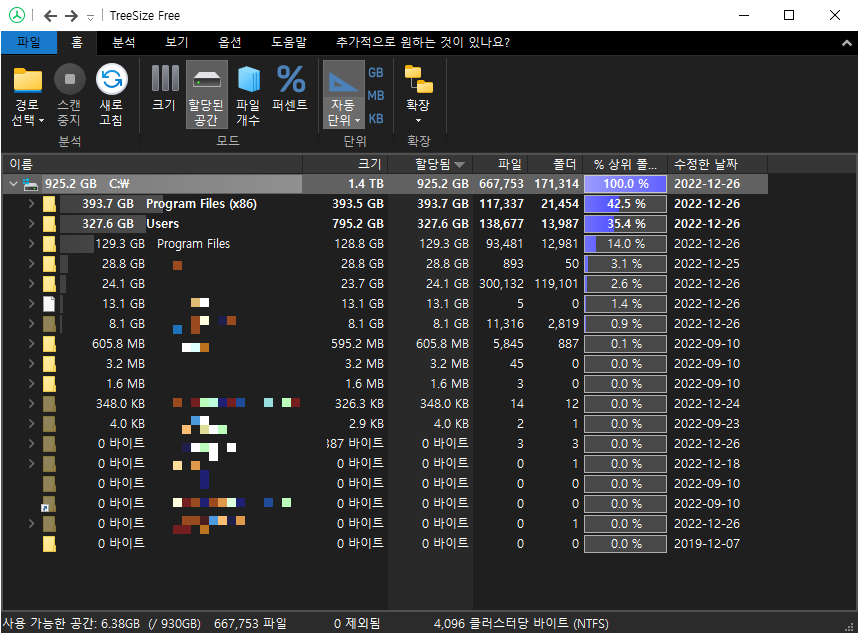Sort by the % 상위 폴더 column header

coord(625,164)
